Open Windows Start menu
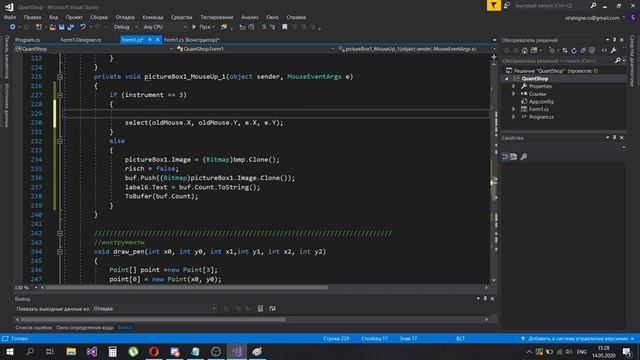The height and width of the screenshot is (360, 640). click(9, 351)
